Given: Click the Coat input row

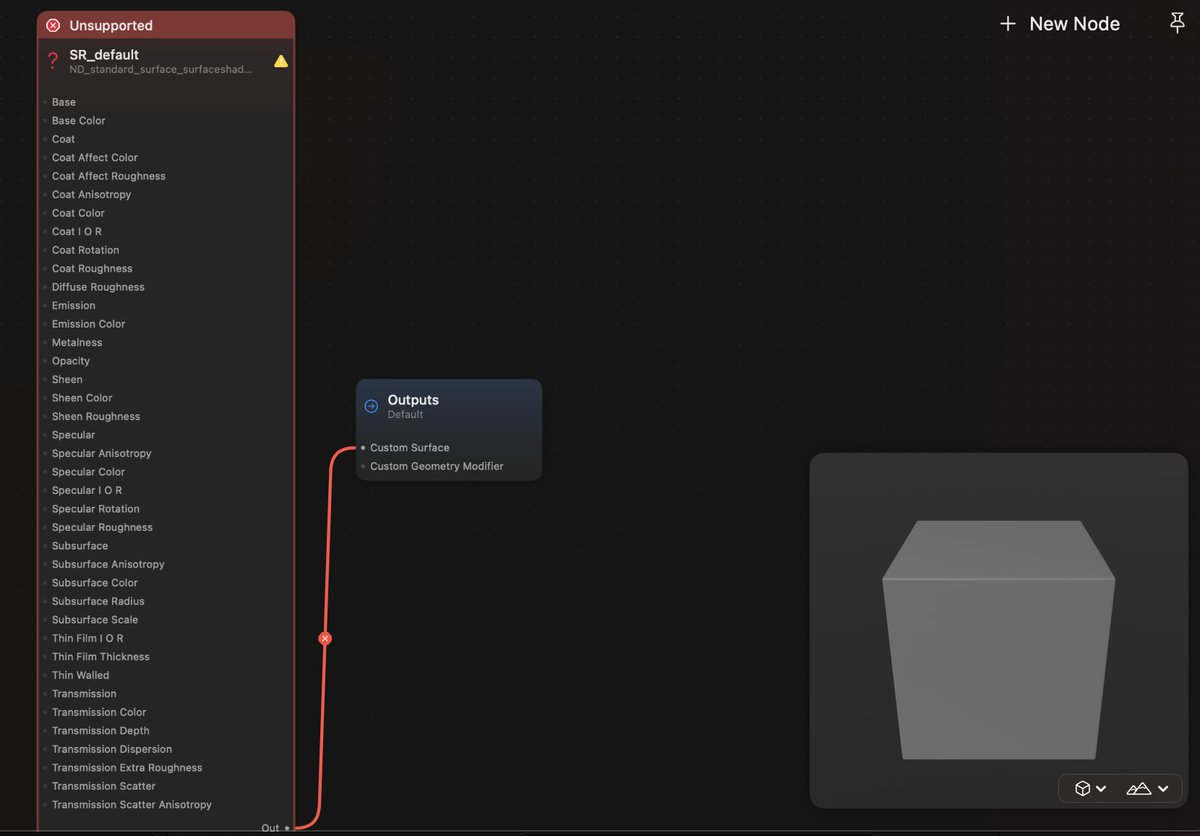Looking at the screenshot, I should coord(64,139).
